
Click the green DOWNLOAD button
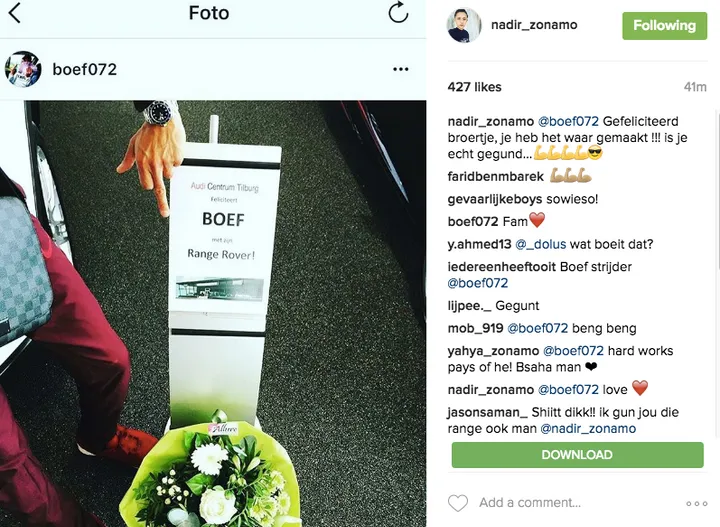(577, 455)
